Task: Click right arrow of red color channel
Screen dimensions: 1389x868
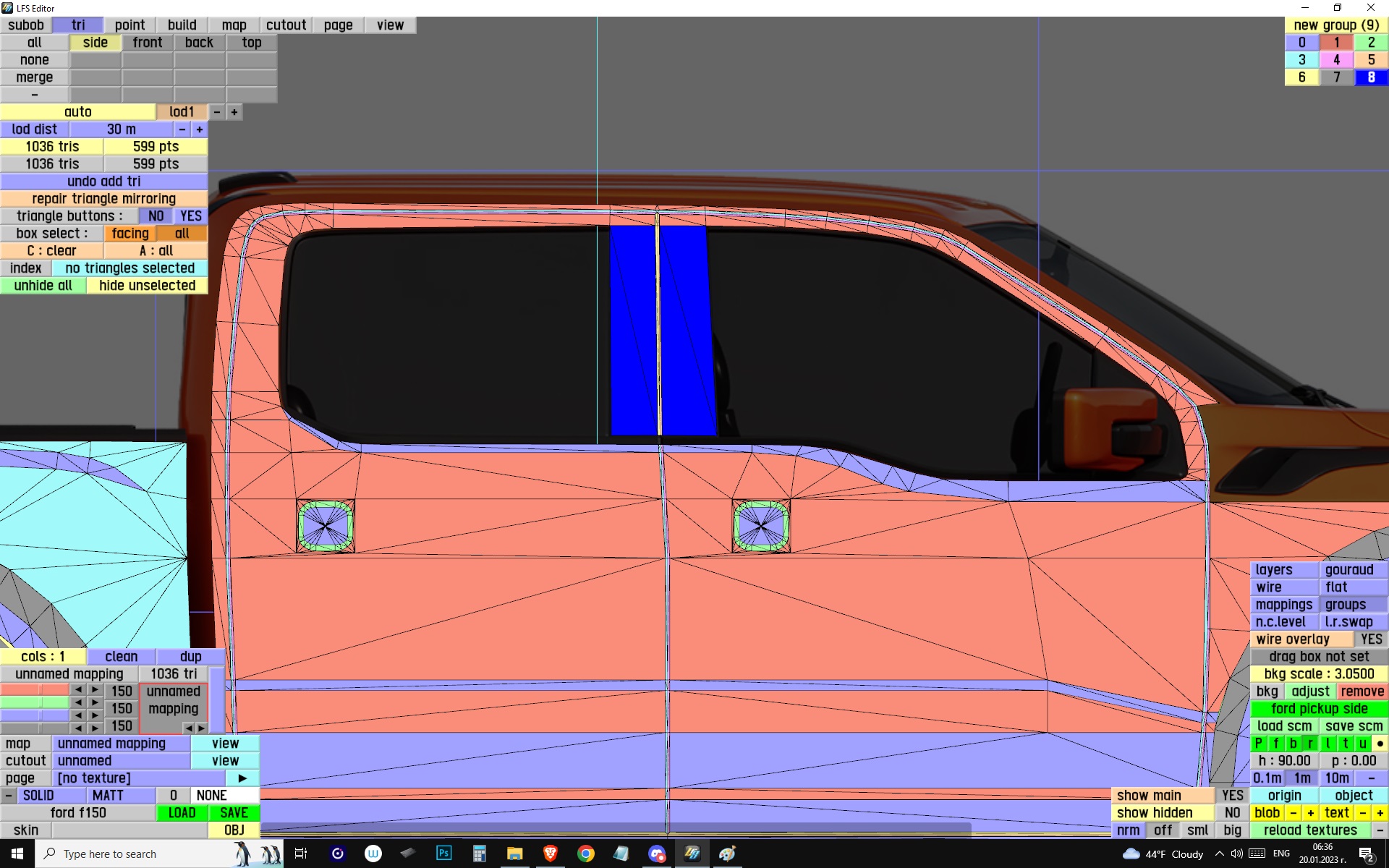Action: tap(95, 690)
